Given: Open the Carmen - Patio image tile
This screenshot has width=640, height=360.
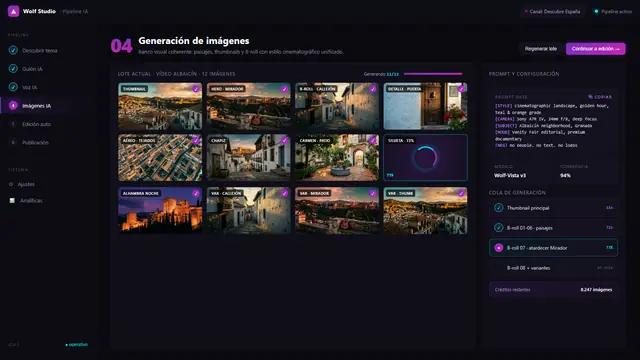Looking at the screenshot, I should [337, 158].
